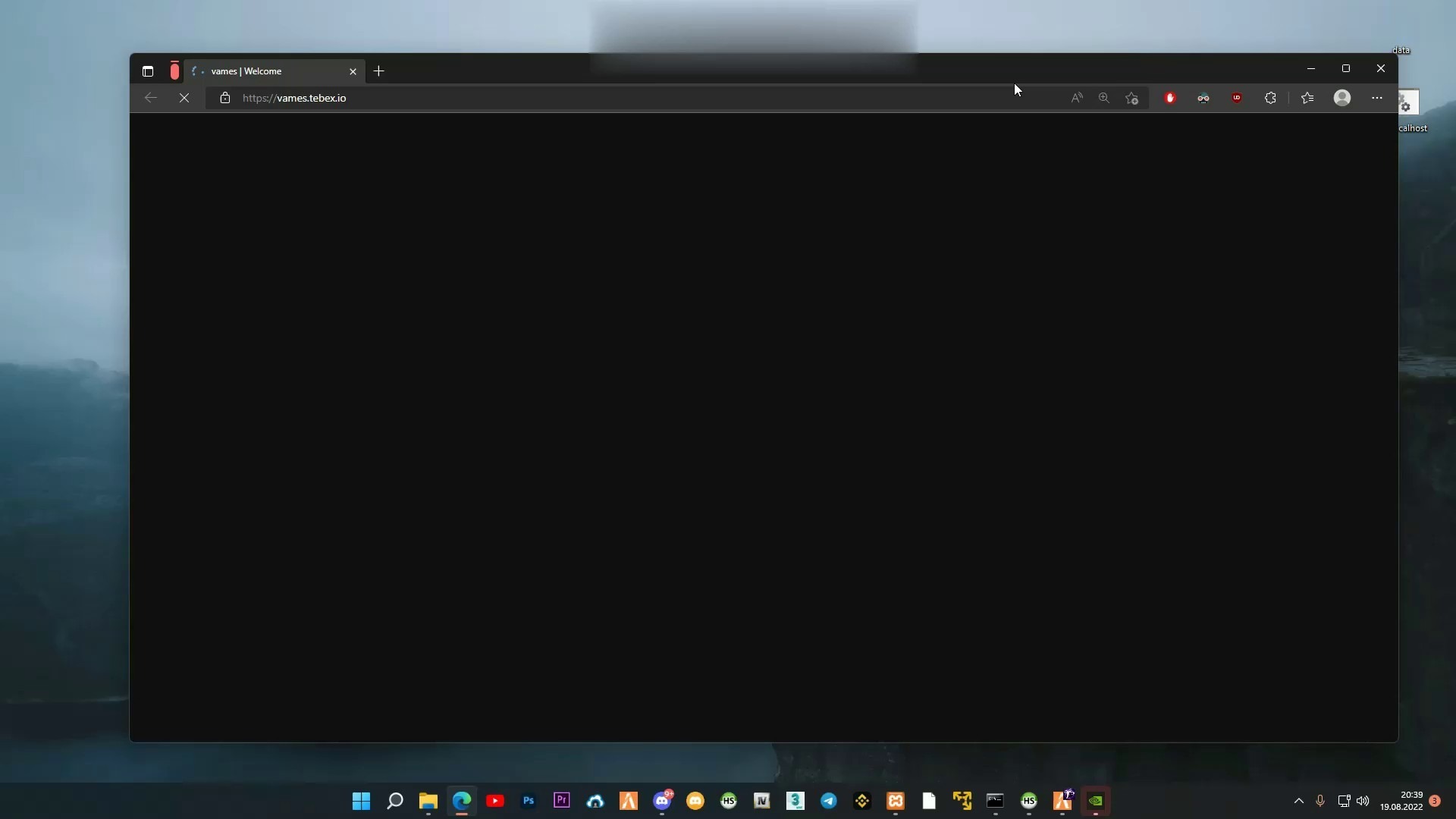
Task: Open File Explorer from the taskbar
Action: (x=428, y=801)
